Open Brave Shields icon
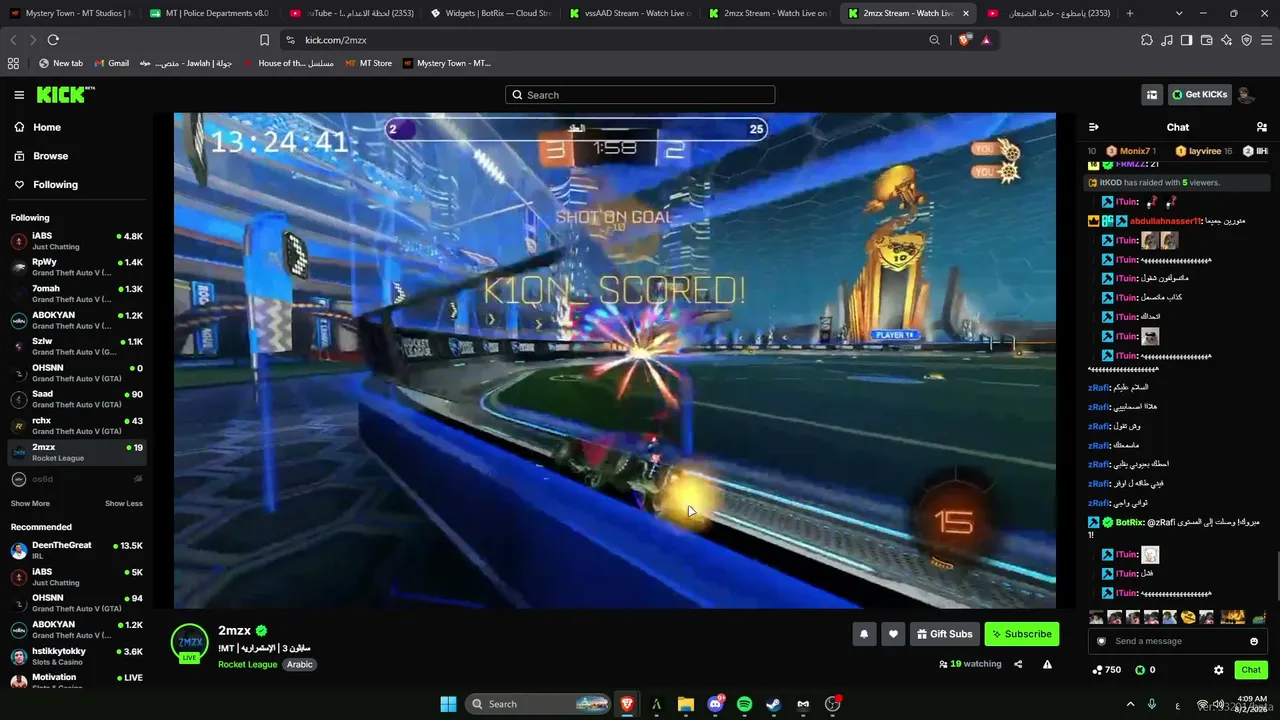This screenshot has height=720, width=1280. click(965, 40)
